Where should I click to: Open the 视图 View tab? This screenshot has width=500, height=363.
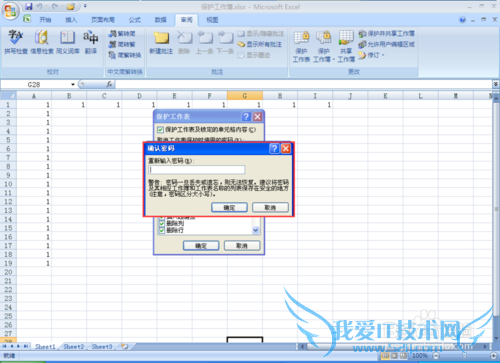click(212, 20)
